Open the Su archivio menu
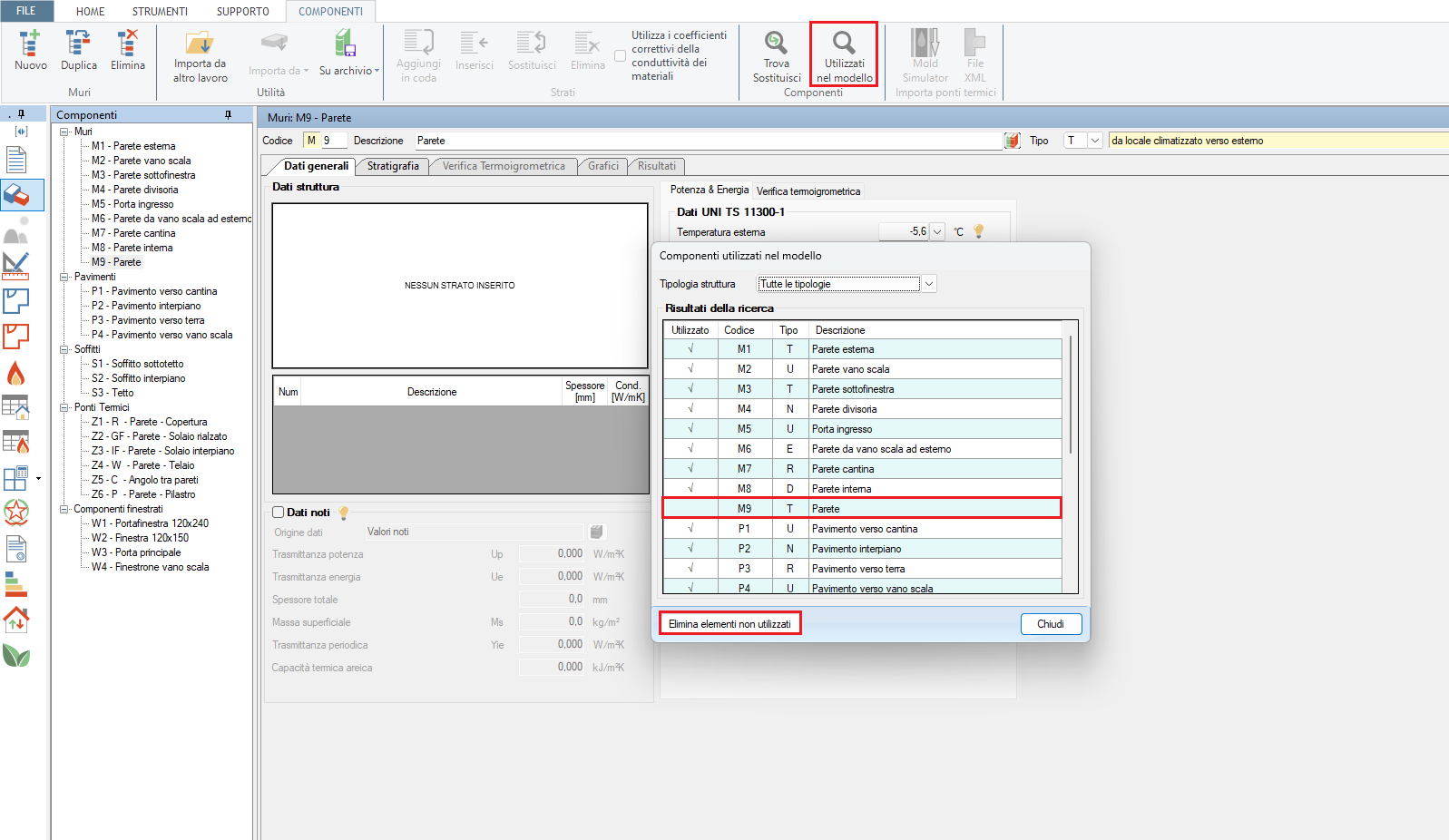Image resolution: width=1449 pixels, height=840 pixels. [x=348, y=53]
